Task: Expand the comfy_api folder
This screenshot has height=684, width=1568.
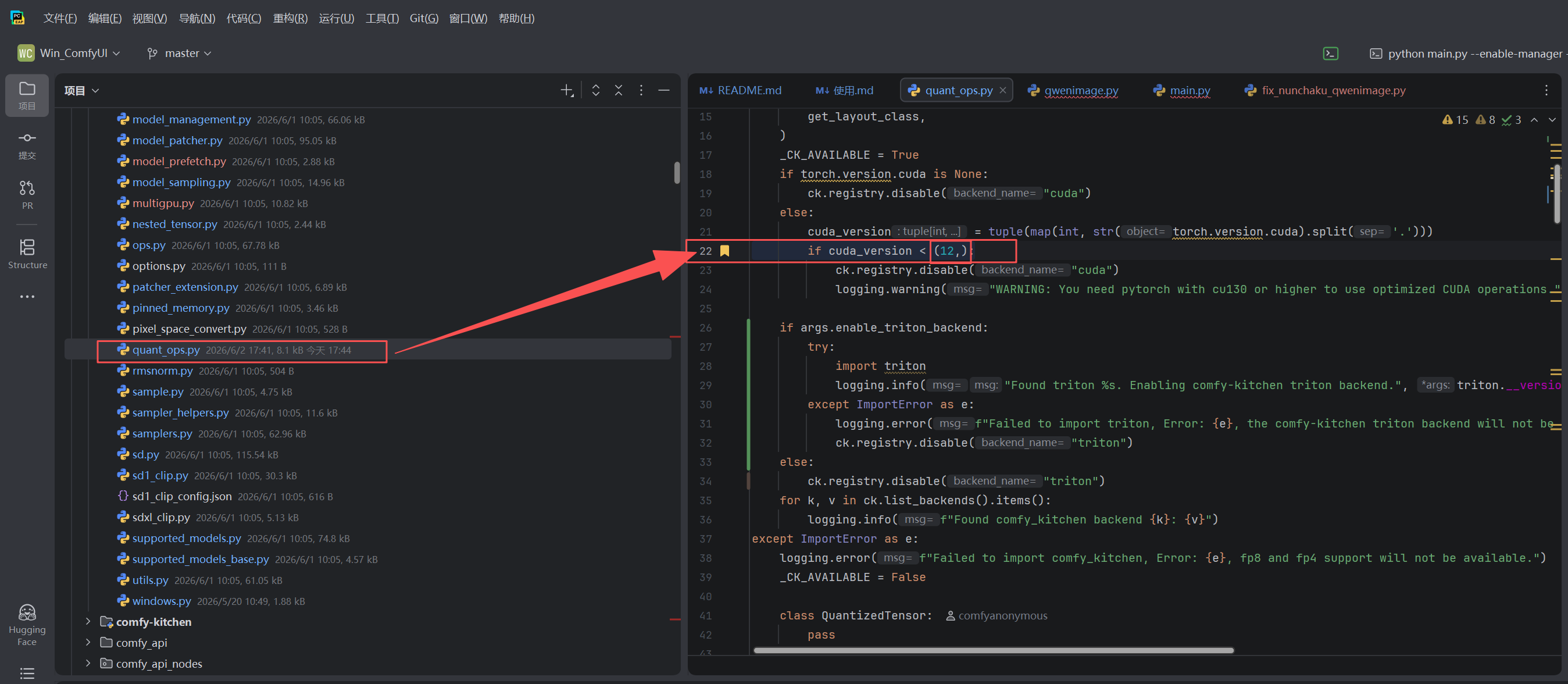Action: (88, 643)
